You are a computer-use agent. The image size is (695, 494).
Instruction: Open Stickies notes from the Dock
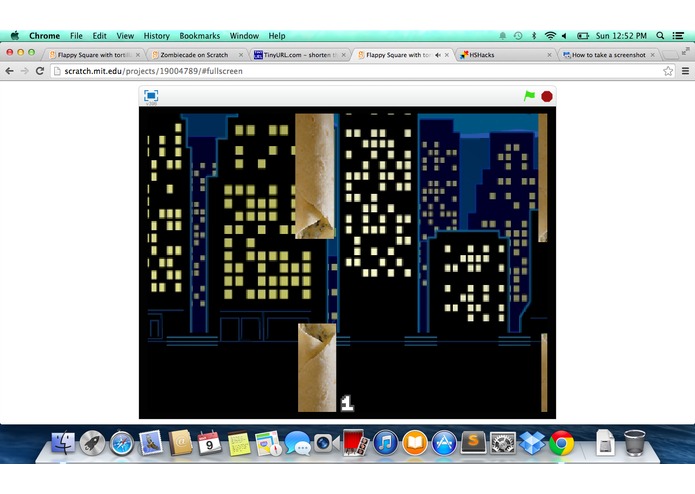239,443
